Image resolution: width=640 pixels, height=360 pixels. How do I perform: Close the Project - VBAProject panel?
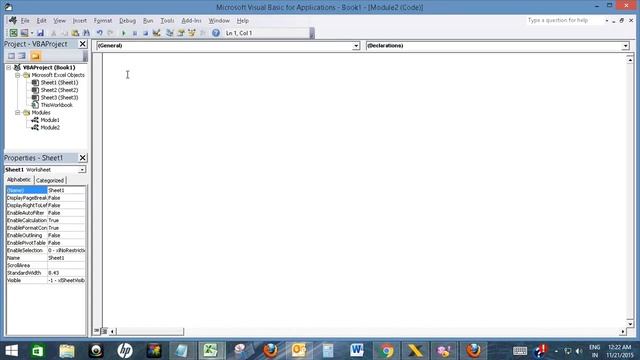tap(82, 44)
